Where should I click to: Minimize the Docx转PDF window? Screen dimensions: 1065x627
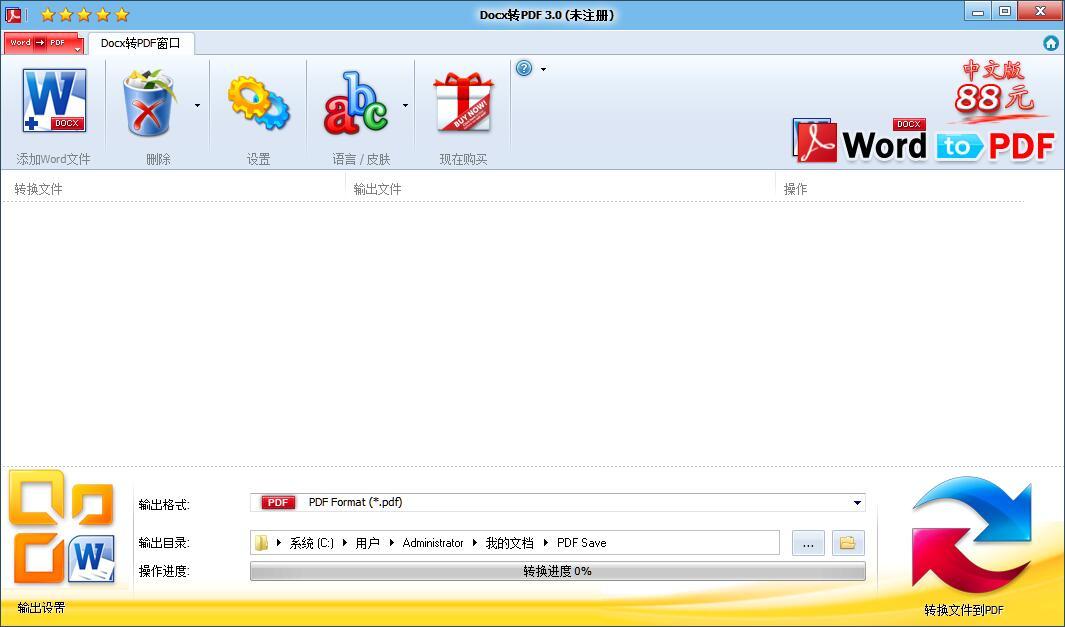(978, 12)
